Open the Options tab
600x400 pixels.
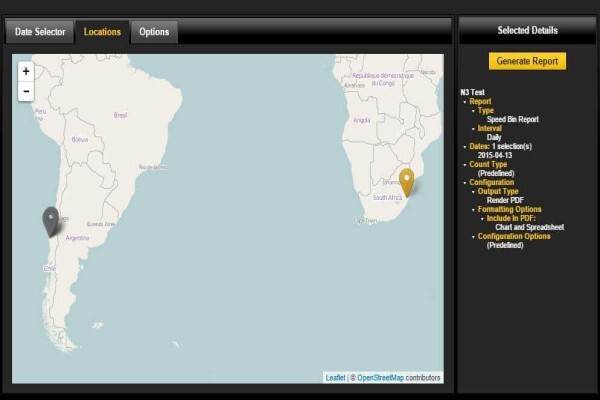coord(154,32)
